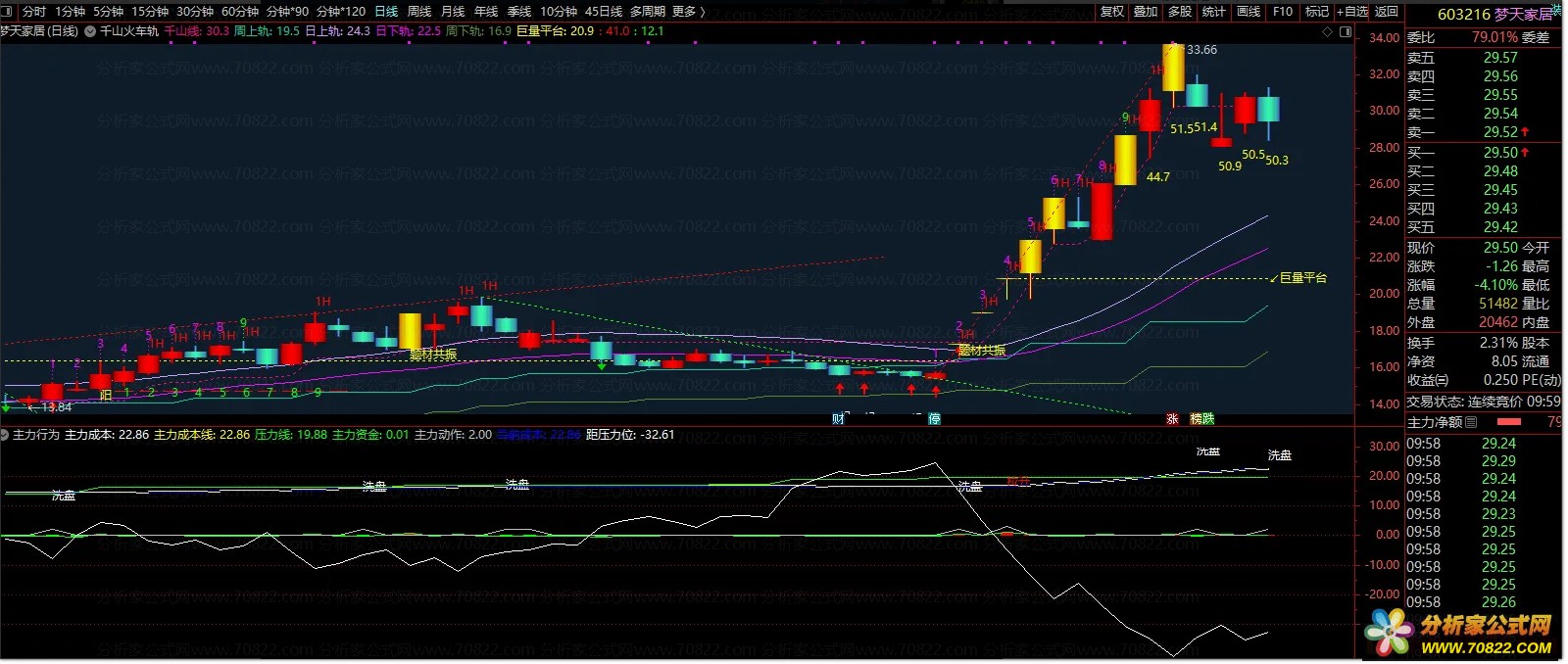Click the 分析家公式网 flower logo

coord(1390,632)
